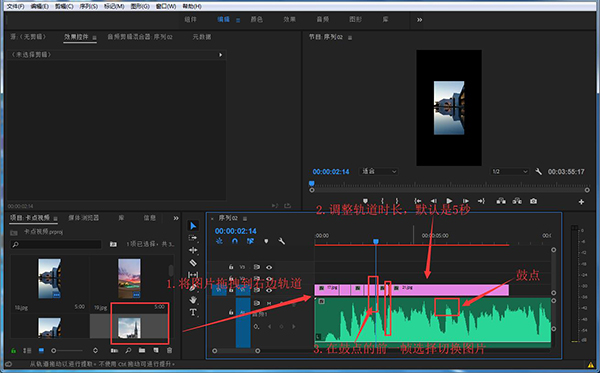This screenshot has height=373, width=600.
Task: Open program monitor panel menu icon
Action: click(350, 37)
